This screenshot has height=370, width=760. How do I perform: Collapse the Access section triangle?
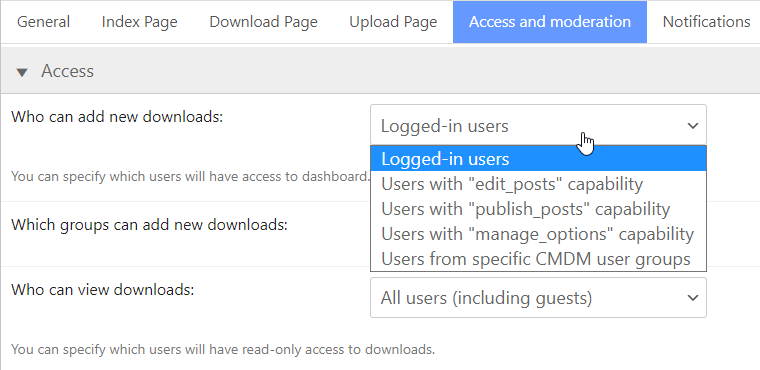pos(22,73)
